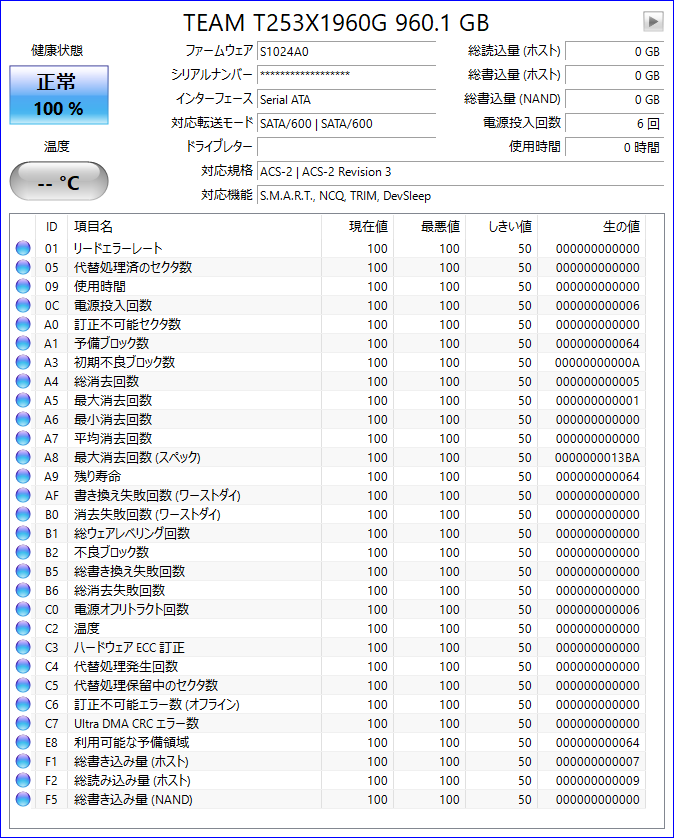Click the status circle for A5 最大消去回数

click(x=23, y=400)
